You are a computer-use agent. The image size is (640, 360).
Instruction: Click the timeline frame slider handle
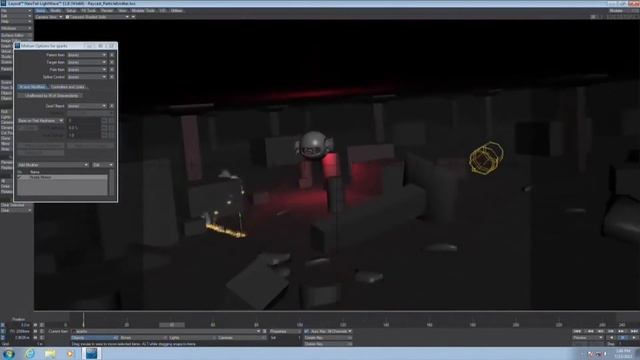click(172, 325)
